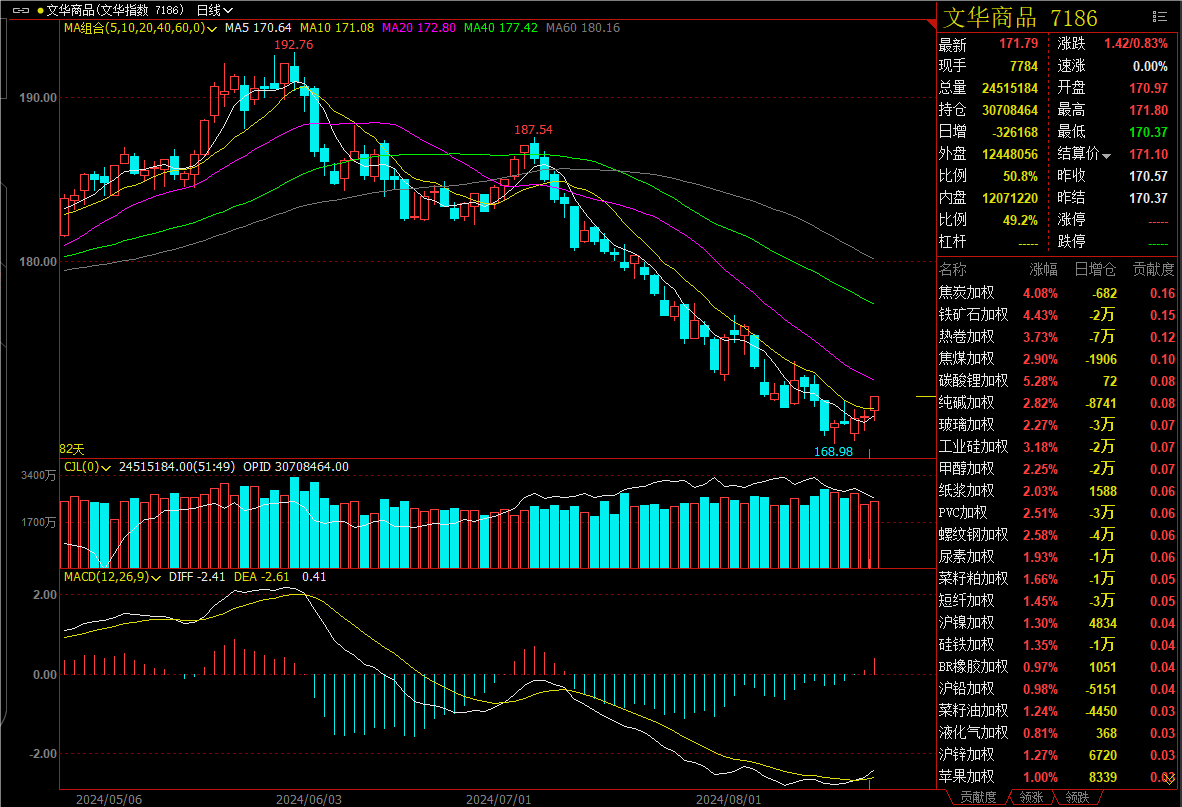Select the 甲醇加权 row

pos(1057,469)
